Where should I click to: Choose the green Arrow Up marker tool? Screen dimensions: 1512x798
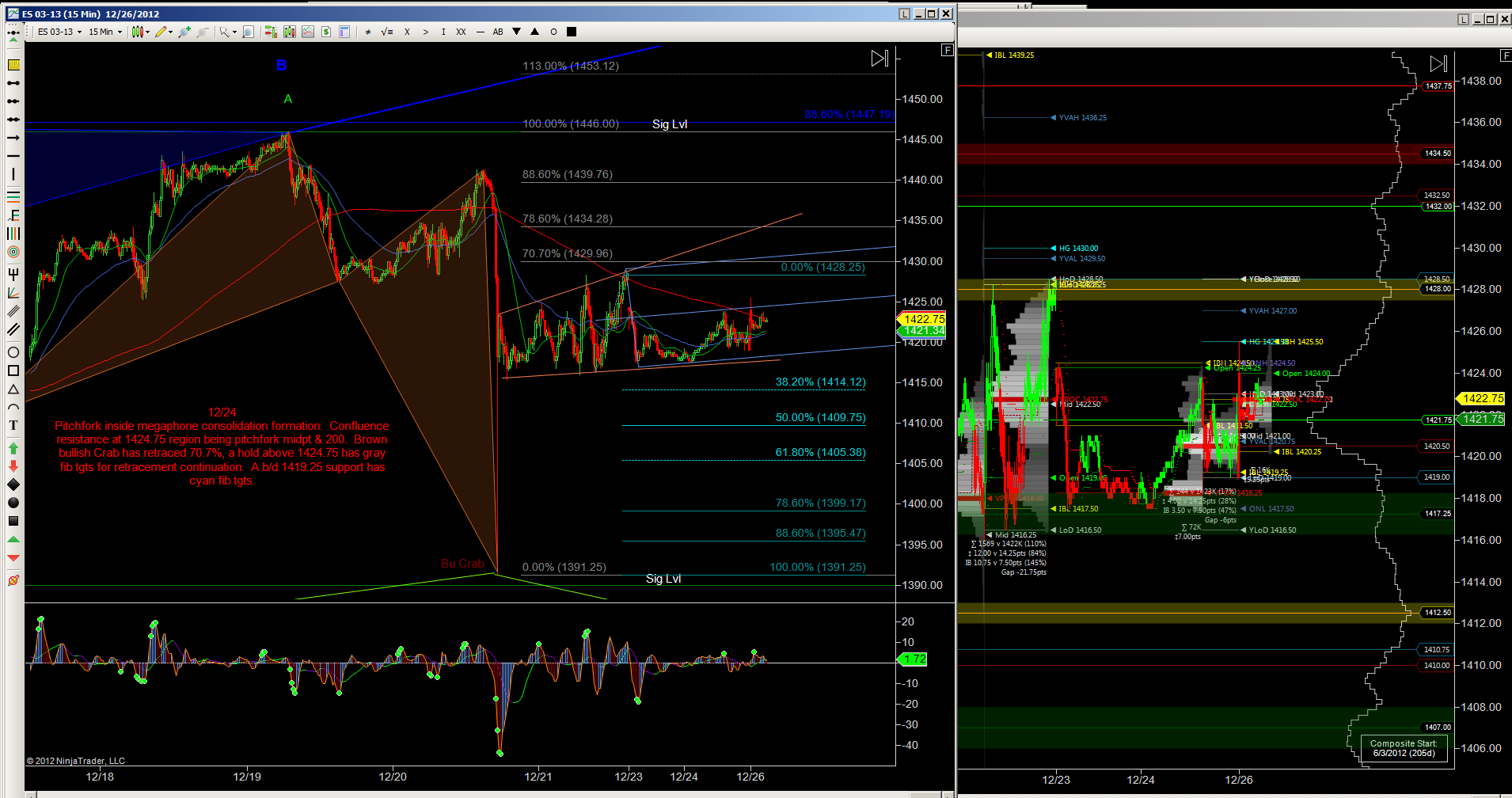click(x=13, y=448)
